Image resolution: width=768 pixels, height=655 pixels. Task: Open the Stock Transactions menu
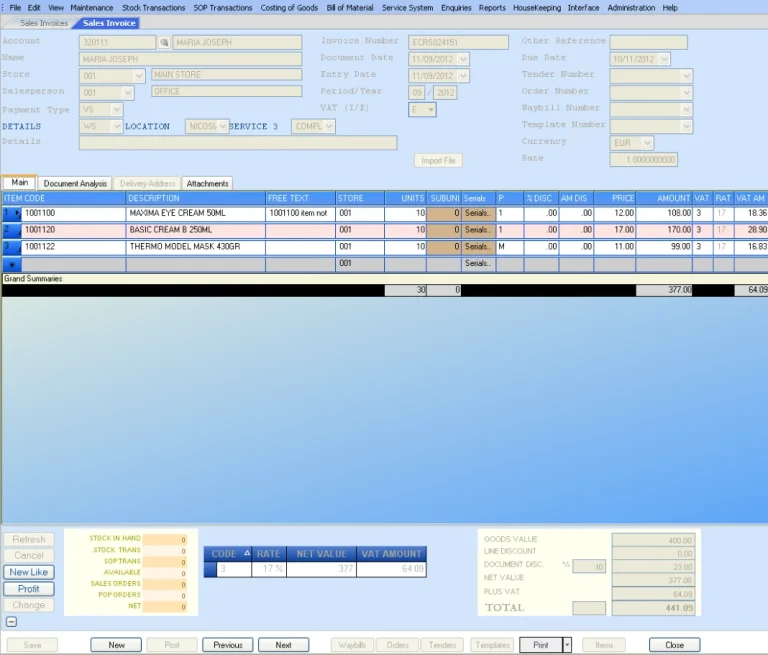(x=153, y=8)
